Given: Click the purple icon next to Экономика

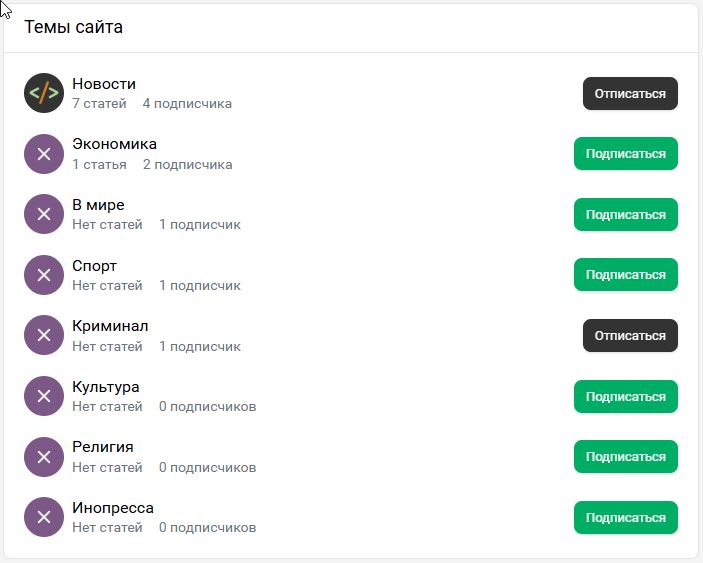Looking at the screenshot, I should [x=44, y=154].
